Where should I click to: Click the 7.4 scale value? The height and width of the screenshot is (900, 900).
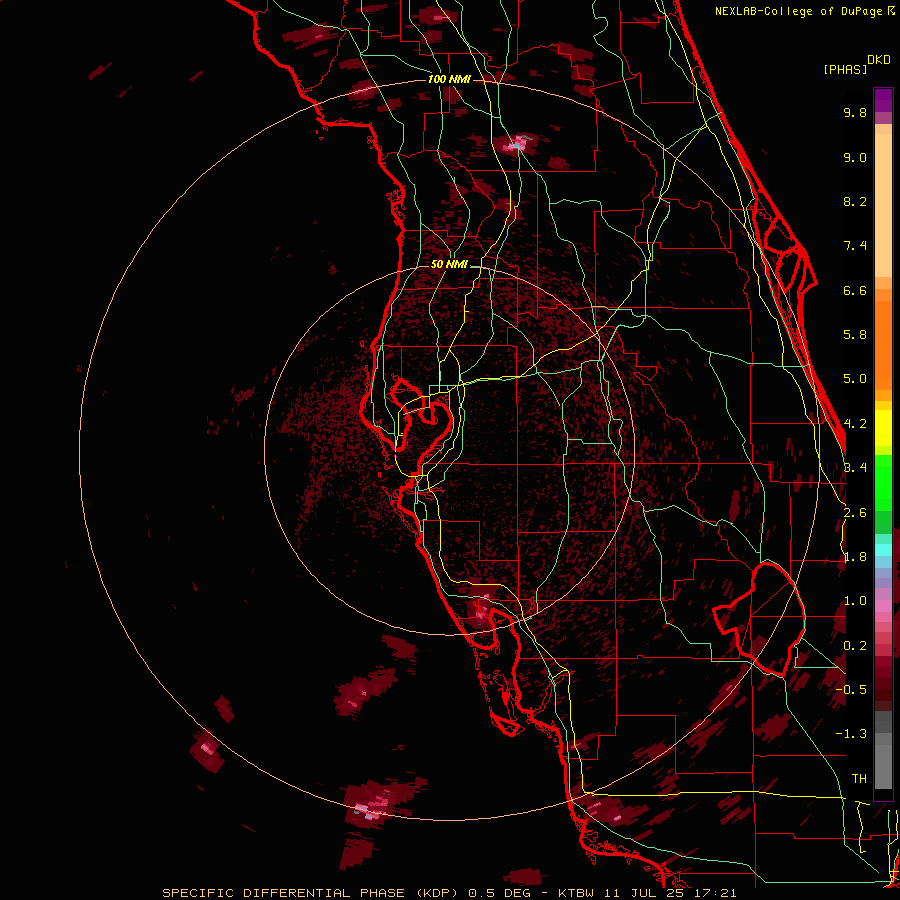855,246
